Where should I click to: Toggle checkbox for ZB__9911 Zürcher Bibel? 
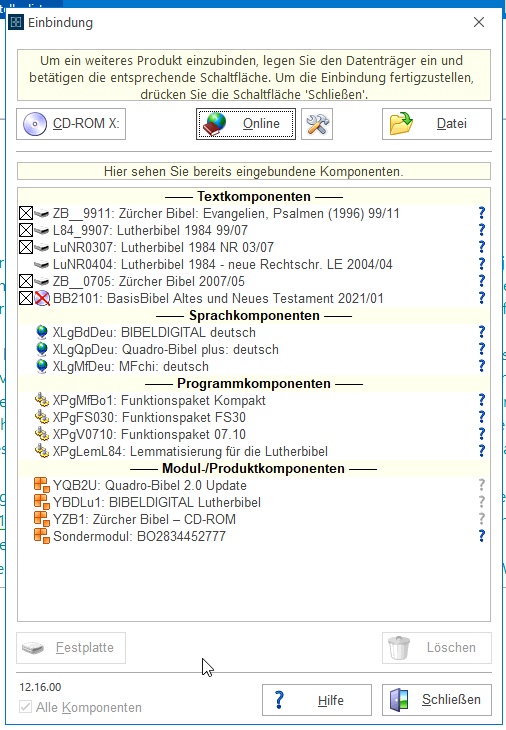[26, 214]
